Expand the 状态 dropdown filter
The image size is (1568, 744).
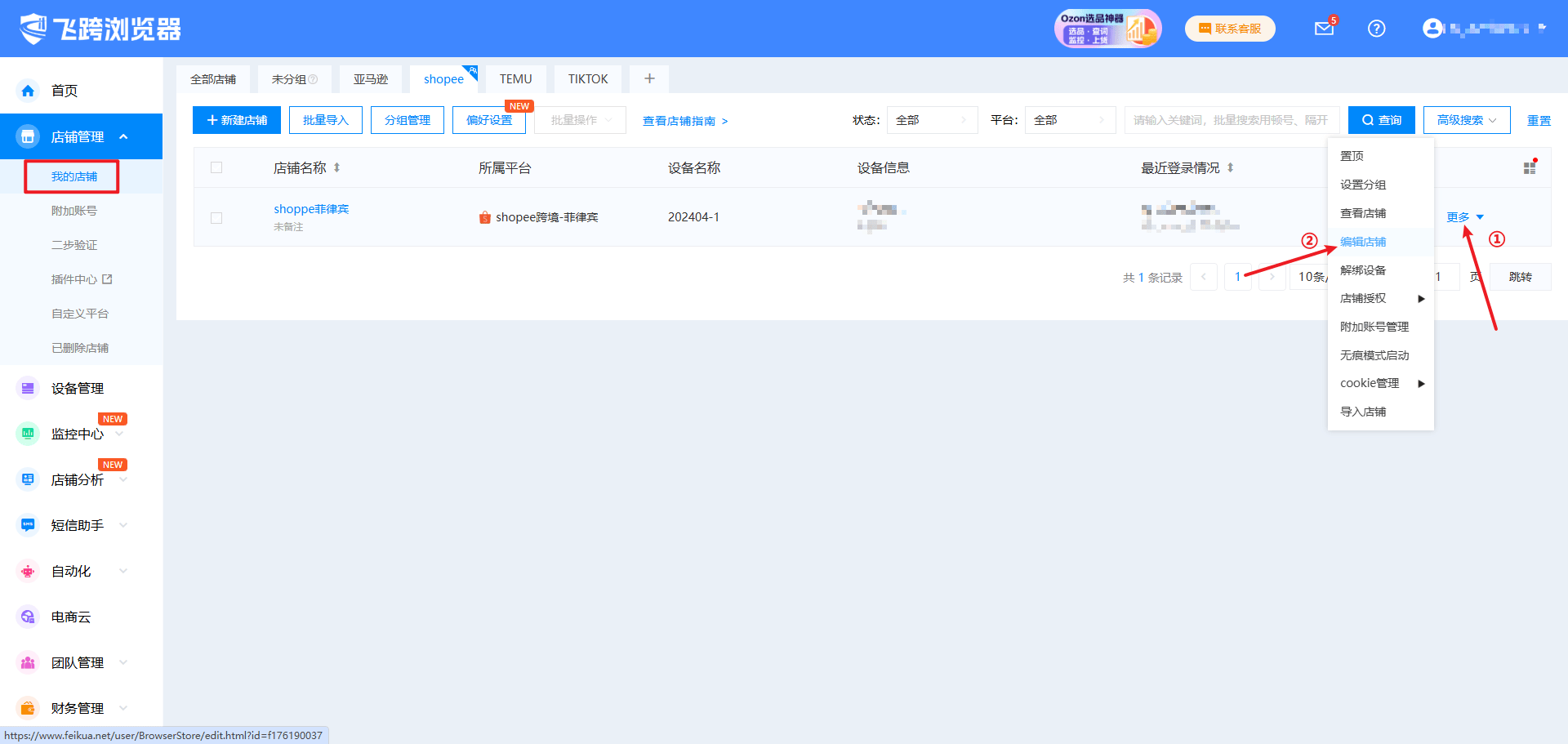[932, 120]
